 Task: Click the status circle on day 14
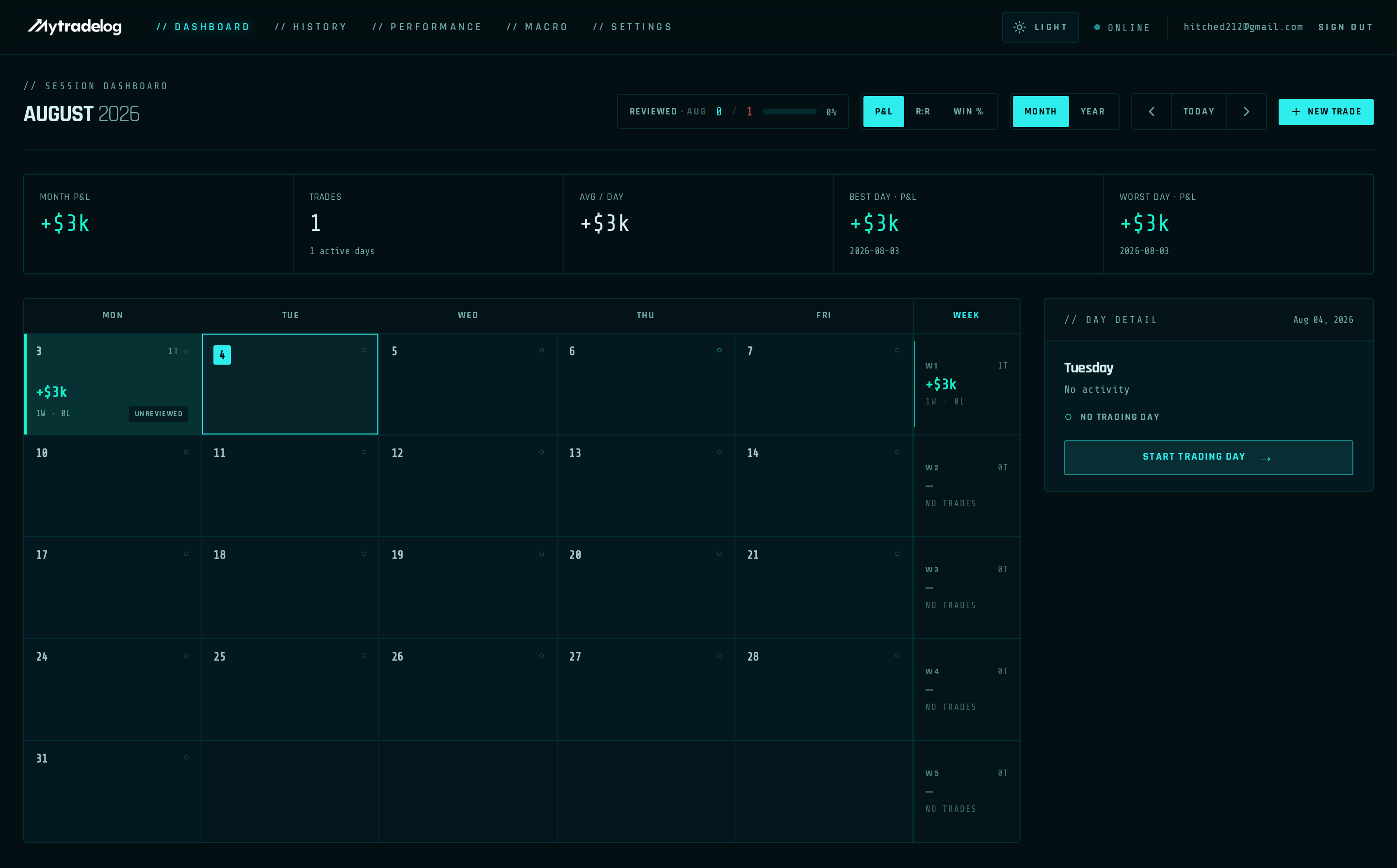coord(897,452)
